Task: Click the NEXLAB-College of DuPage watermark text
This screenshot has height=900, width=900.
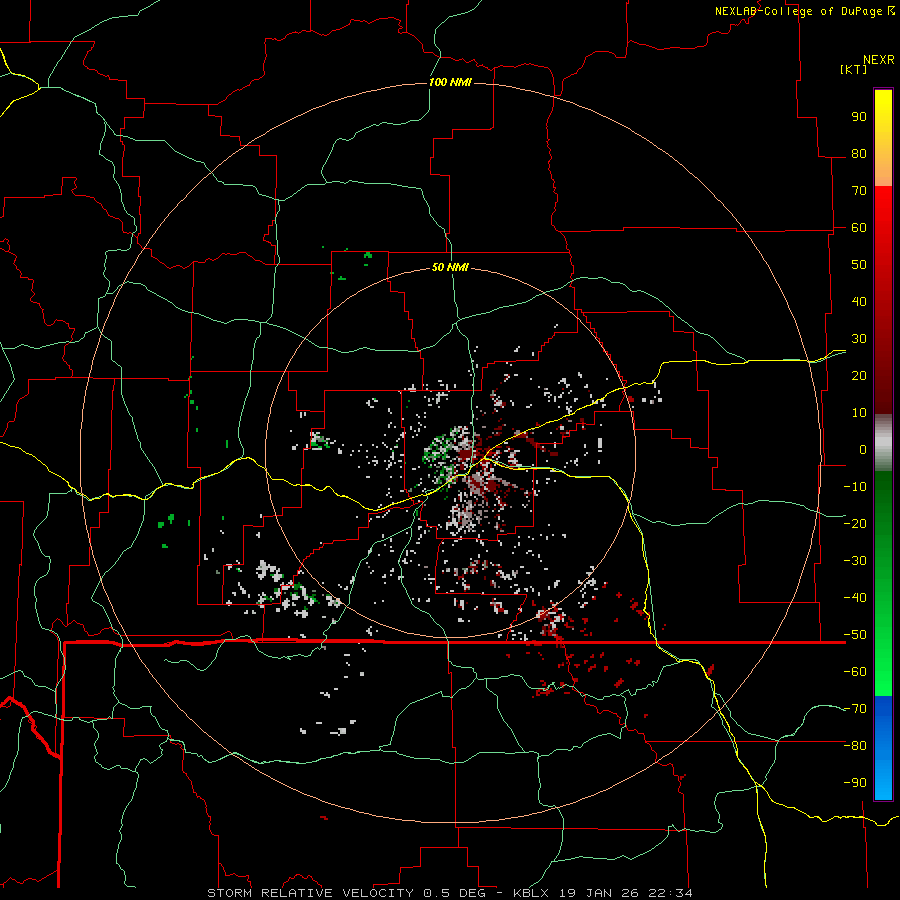Action: click(804, 11)
